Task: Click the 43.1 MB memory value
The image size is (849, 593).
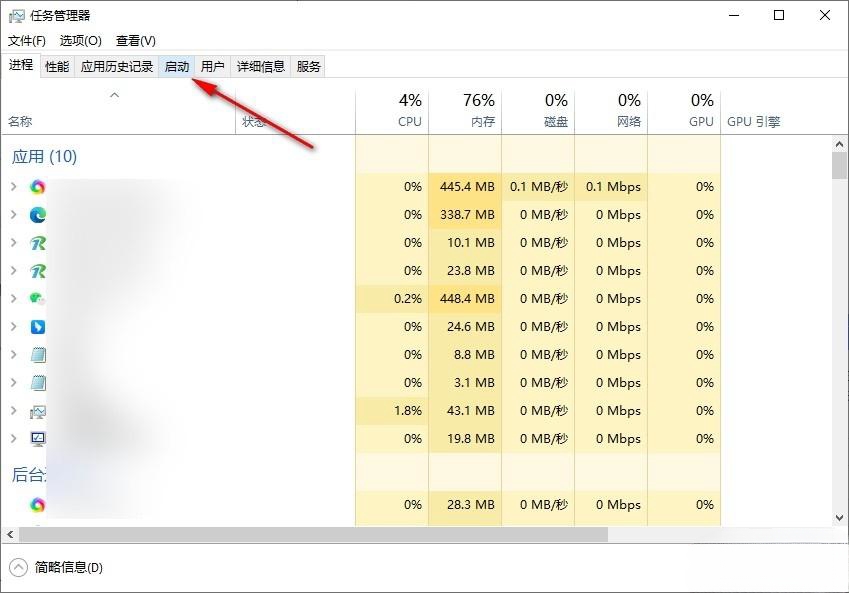Action: click(x=471, y=410)
